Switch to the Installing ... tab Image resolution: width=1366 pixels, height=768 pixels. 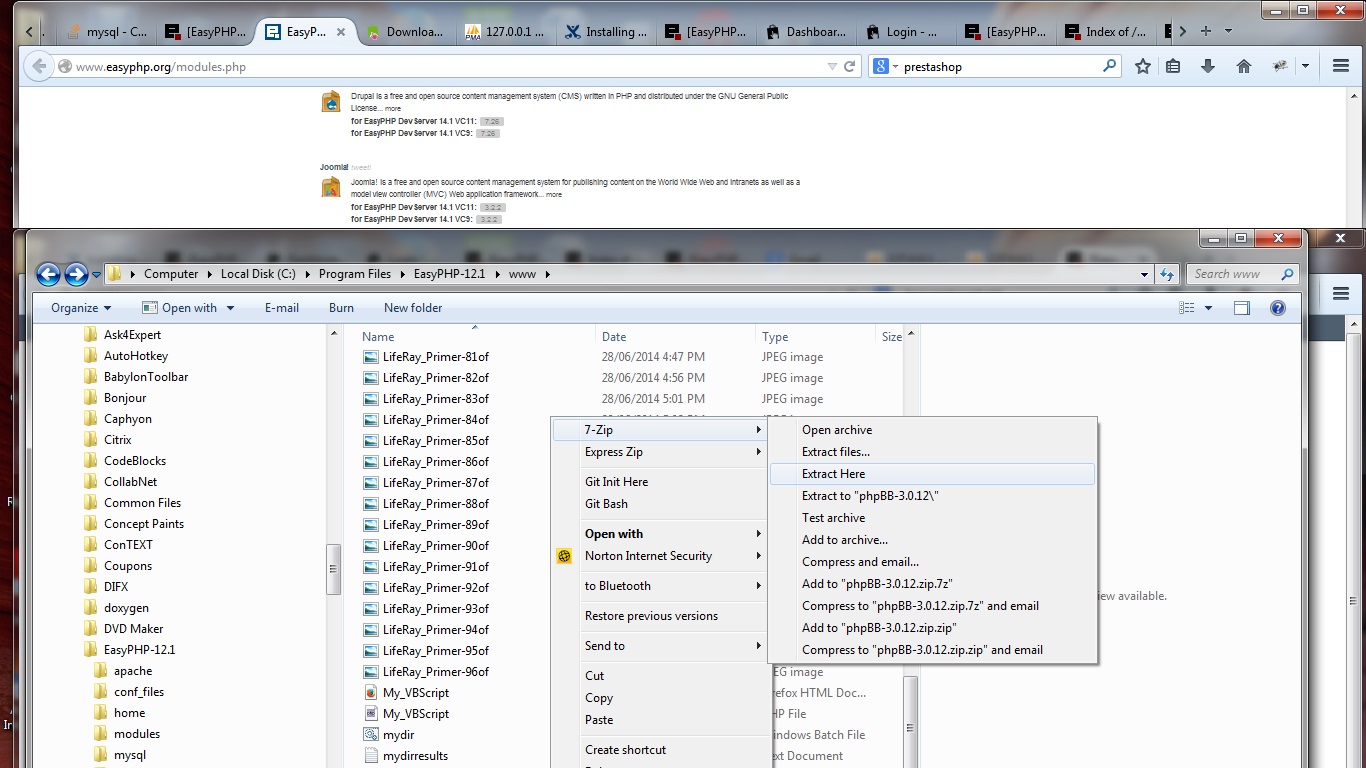(x=606, y=32)
